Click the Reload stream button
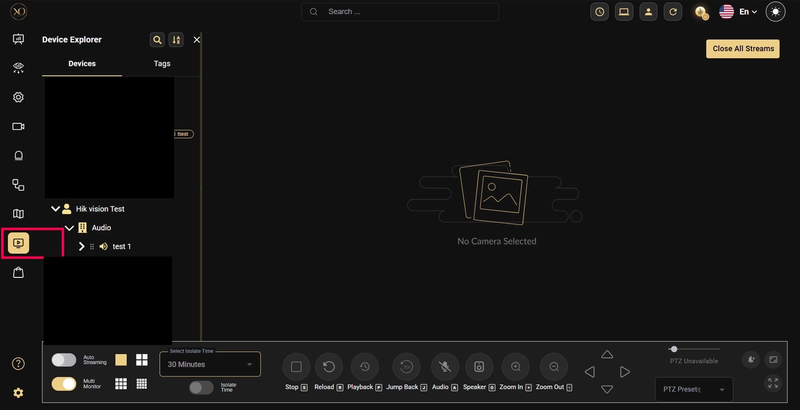800x410 pixels. 329,367
